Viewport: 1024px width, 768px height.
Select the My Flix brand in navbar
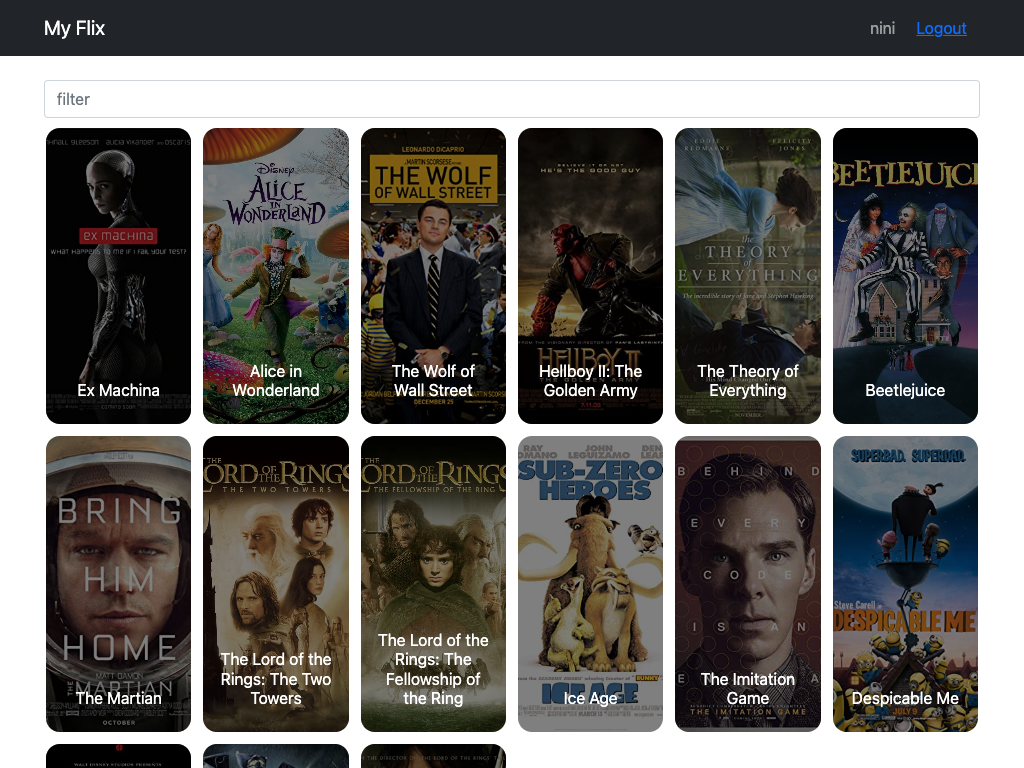pos(73,28)
